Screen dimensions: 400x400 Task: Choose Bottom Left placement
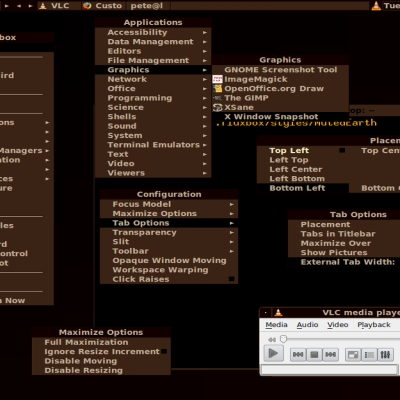pos(303,188)
